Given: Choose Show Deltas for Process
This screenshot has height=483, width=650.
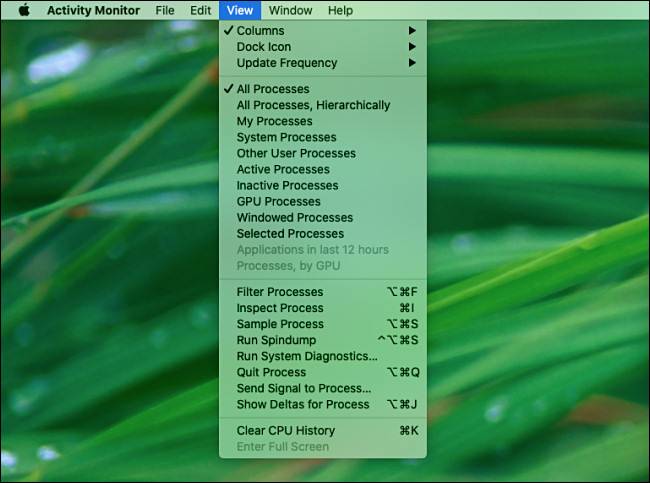Looking at the screenshot, I should pyautogui.click(x=323, y=405).
